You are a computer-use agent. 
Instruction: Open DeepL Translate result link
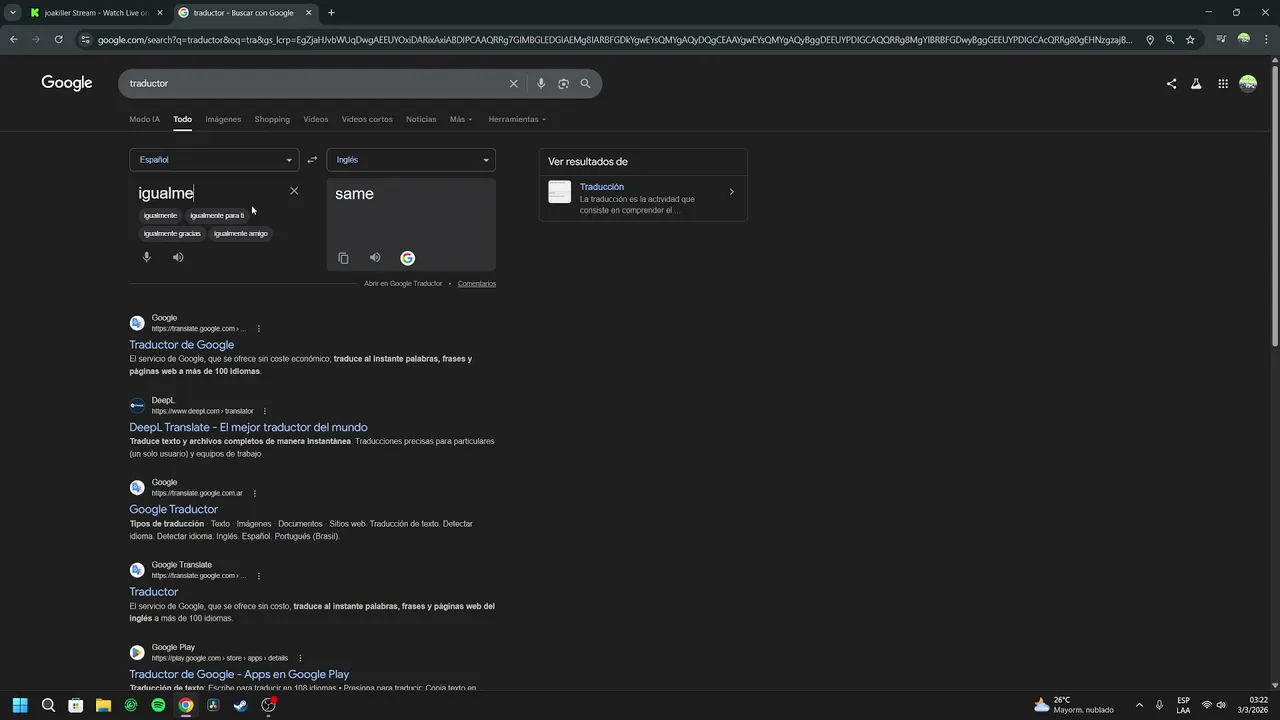tap(248, 427)
